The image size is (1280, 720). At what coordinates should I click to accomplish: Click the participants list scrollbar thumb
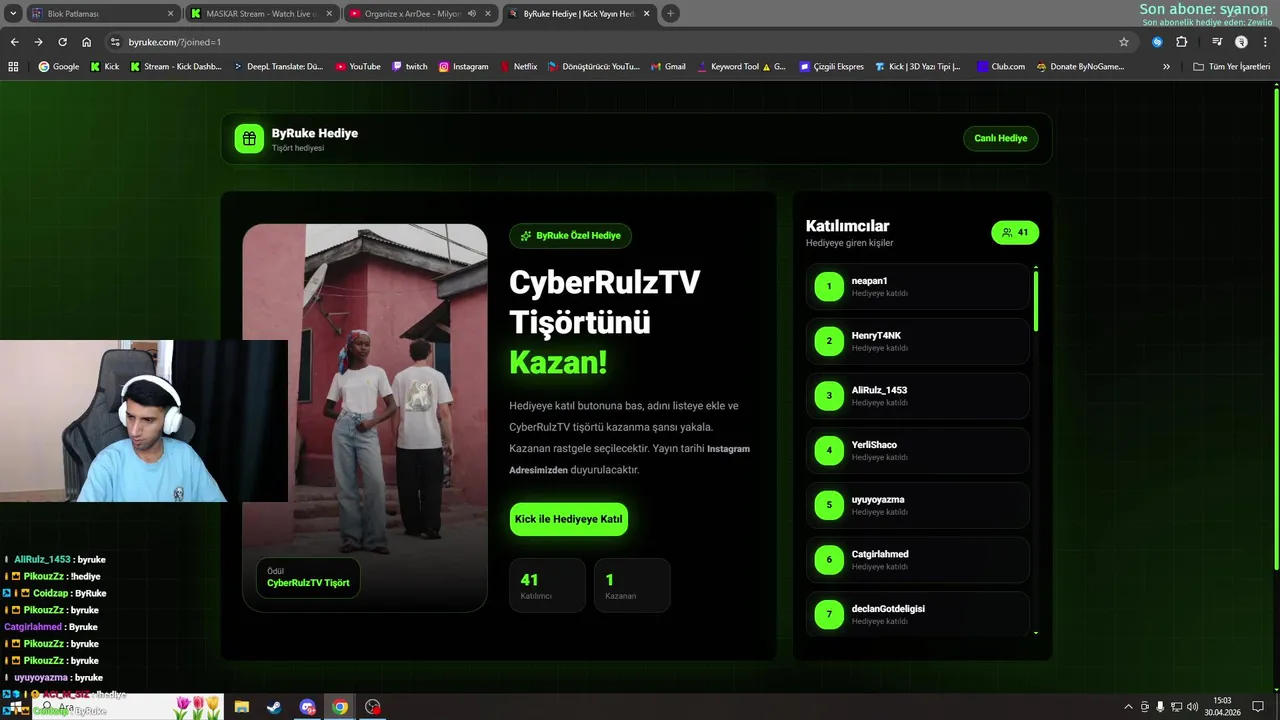tap(1036, 300)
